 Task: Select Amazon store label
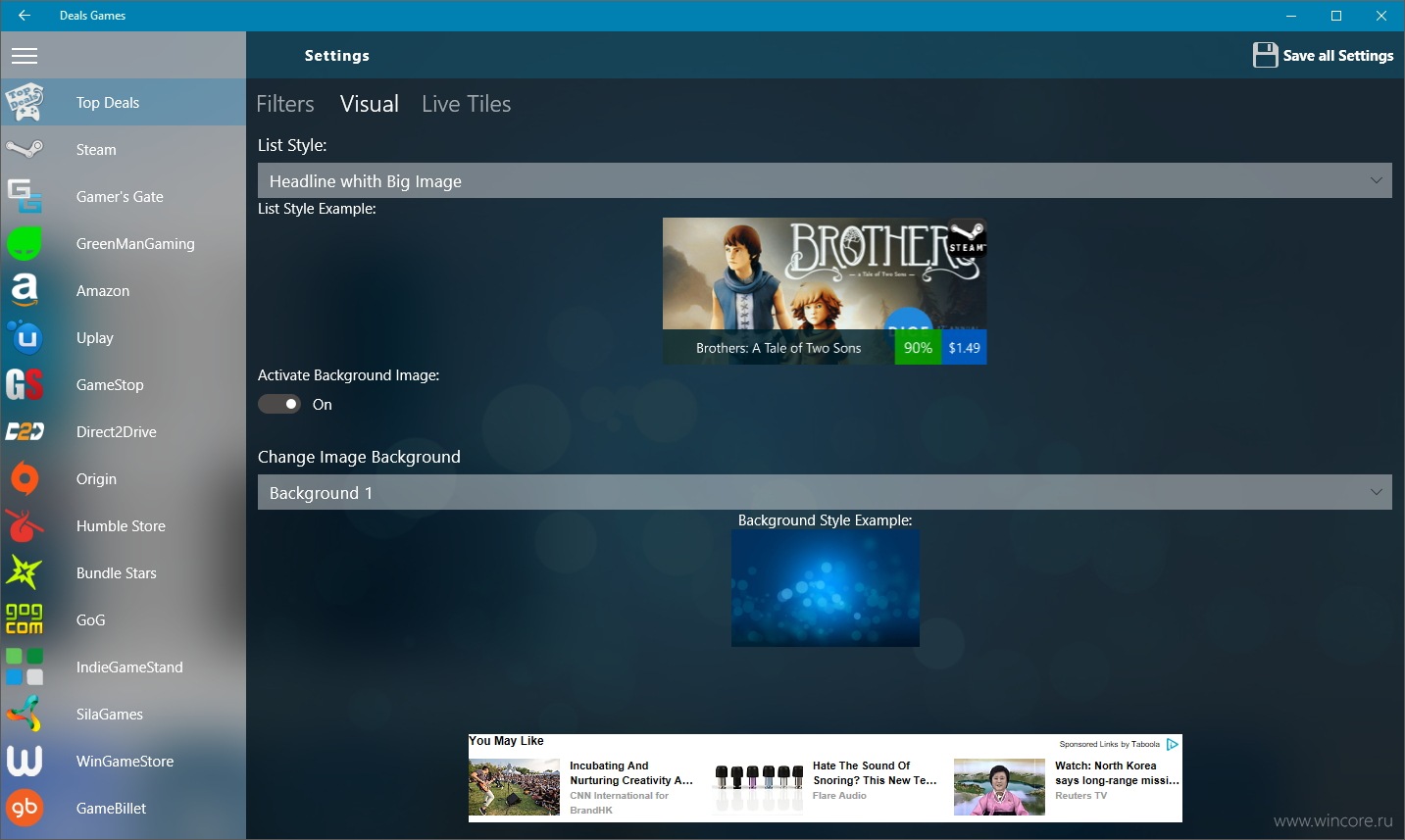tap(103, 290)
